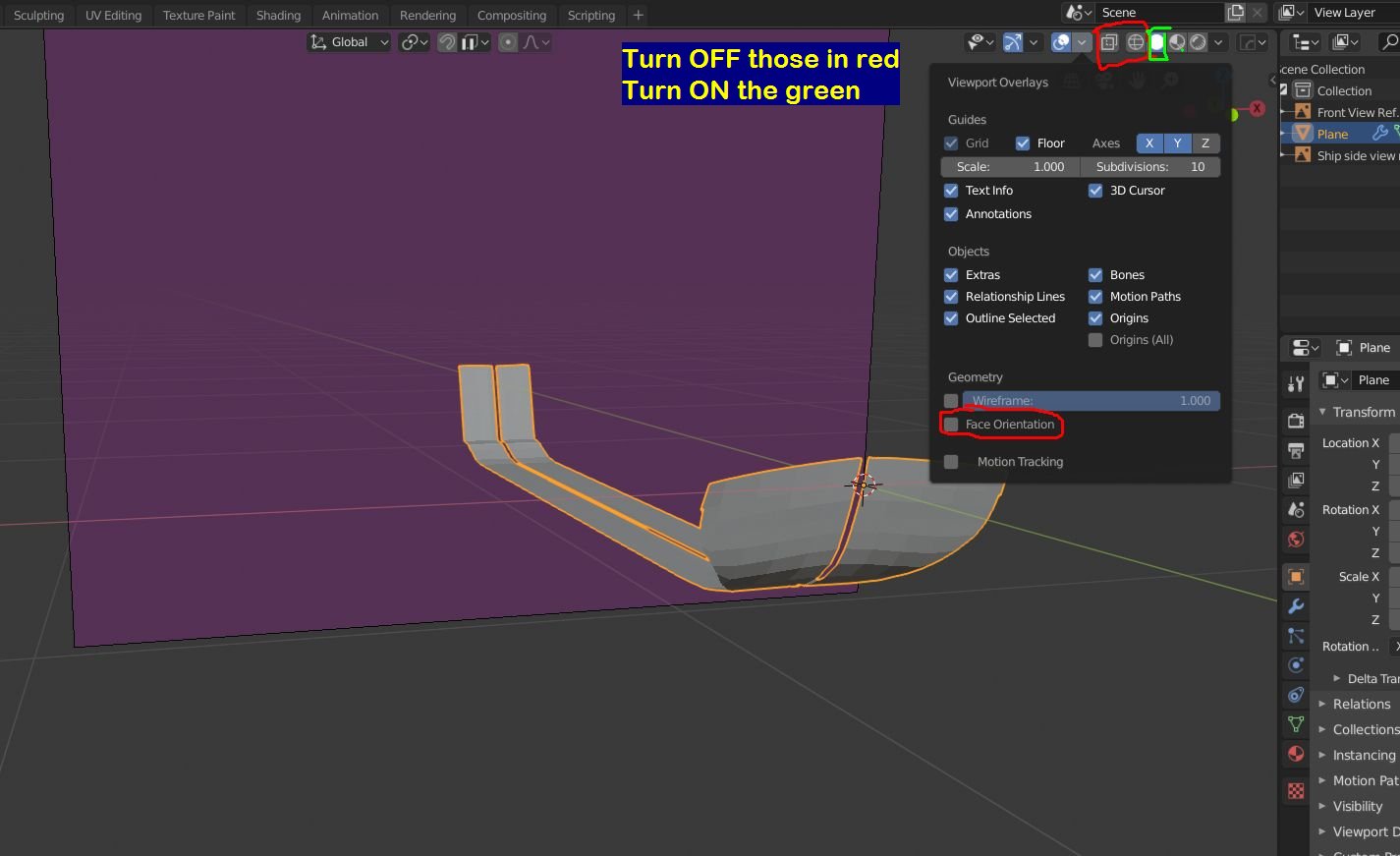Screen dimensions: 1400x856
Task: Uncheck the Outline Selected checkbox
Action: 951,318
